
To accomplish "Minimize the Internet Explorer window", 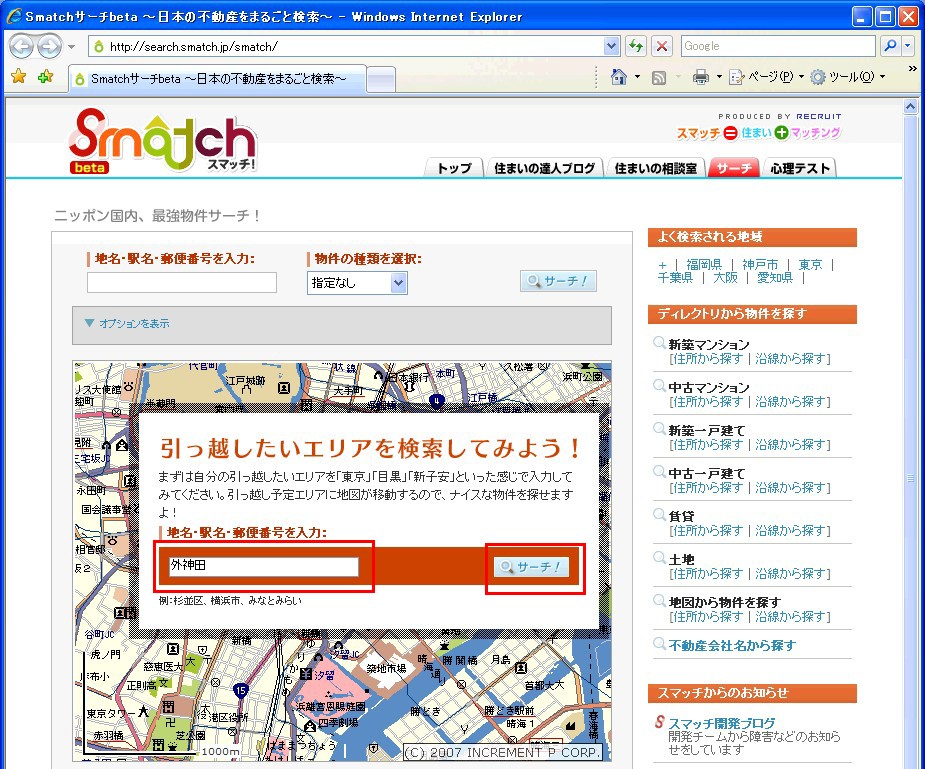I will pyautogui.click(x=862, y=16).
